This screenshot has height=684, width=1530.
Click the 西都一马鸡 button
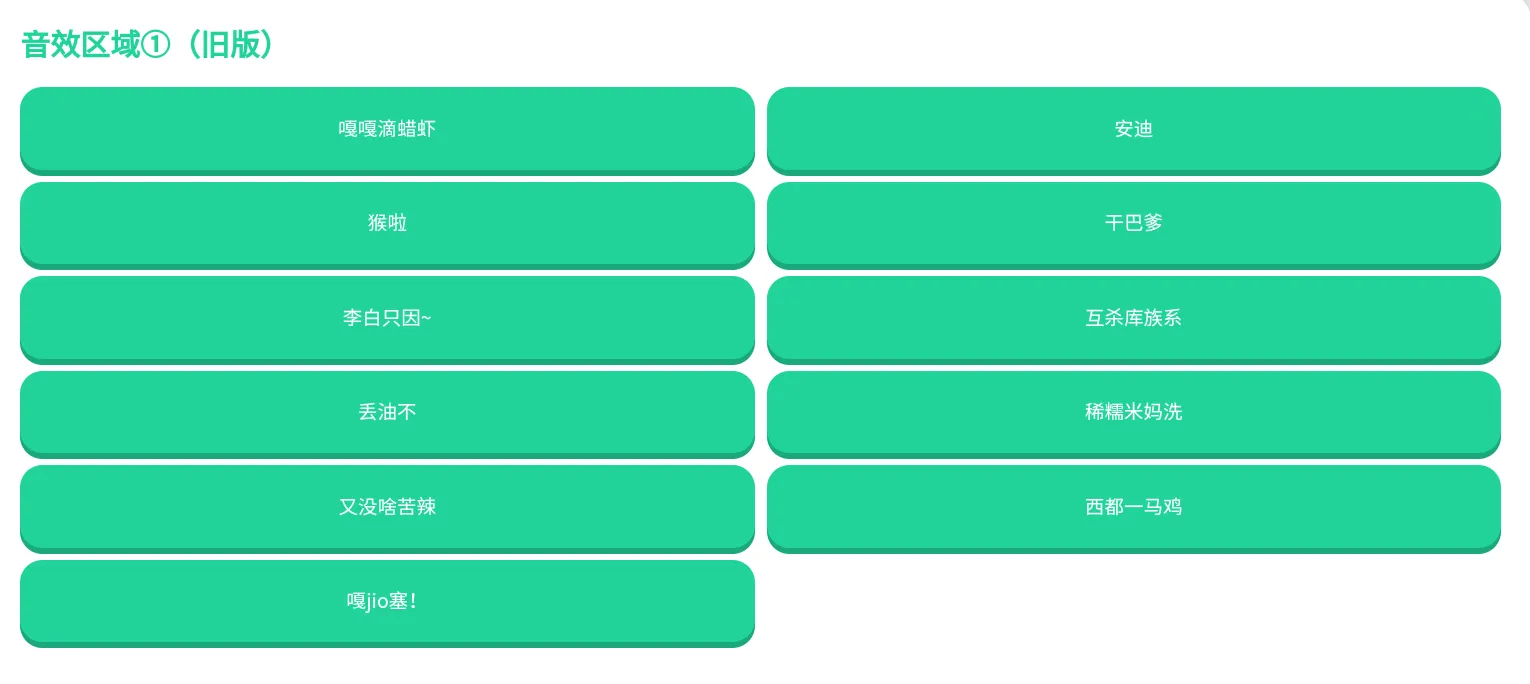[x=1133, y=507]
